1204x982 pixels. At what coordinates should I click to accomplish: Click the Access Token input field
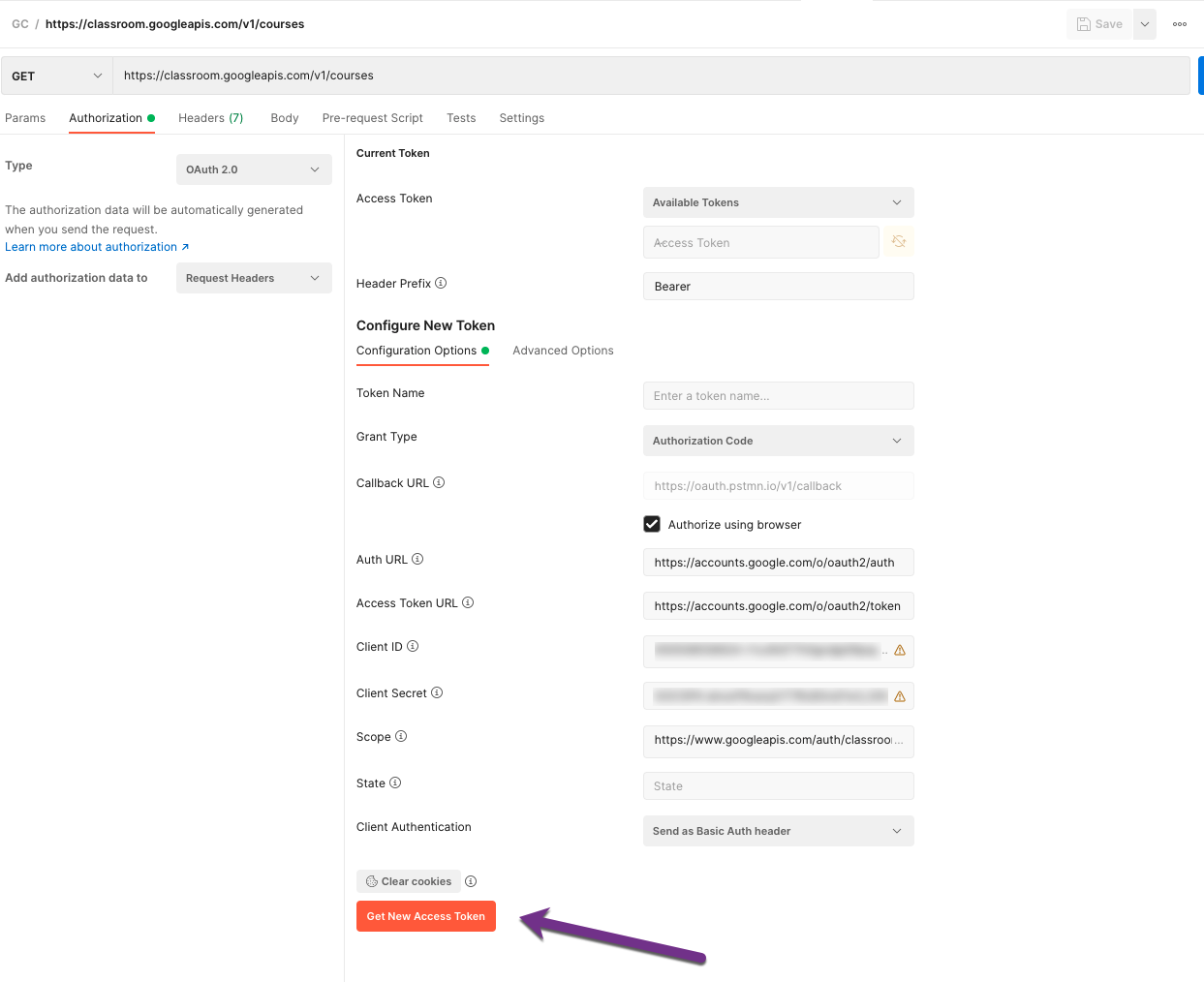click(x=761, y=242)
